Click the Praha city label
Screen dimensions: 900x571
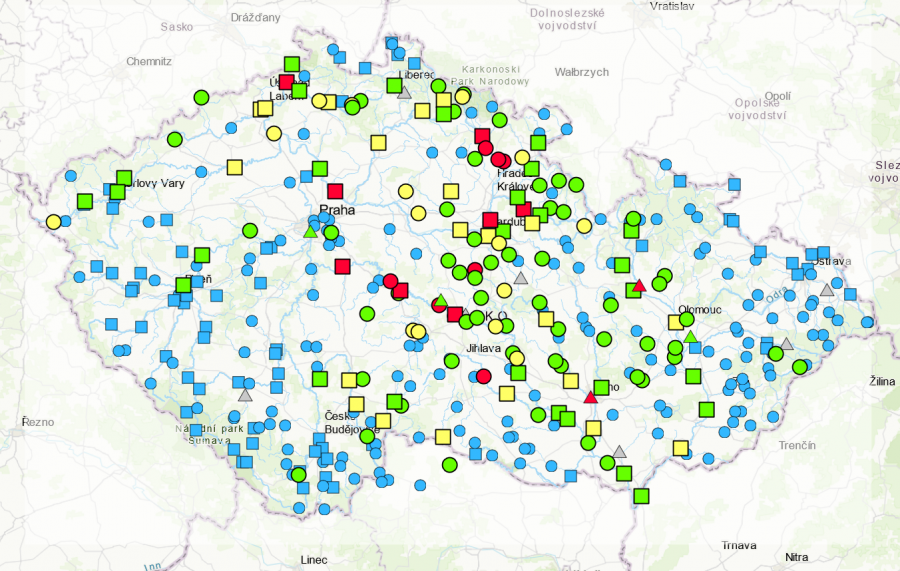(x=337, y=210)
